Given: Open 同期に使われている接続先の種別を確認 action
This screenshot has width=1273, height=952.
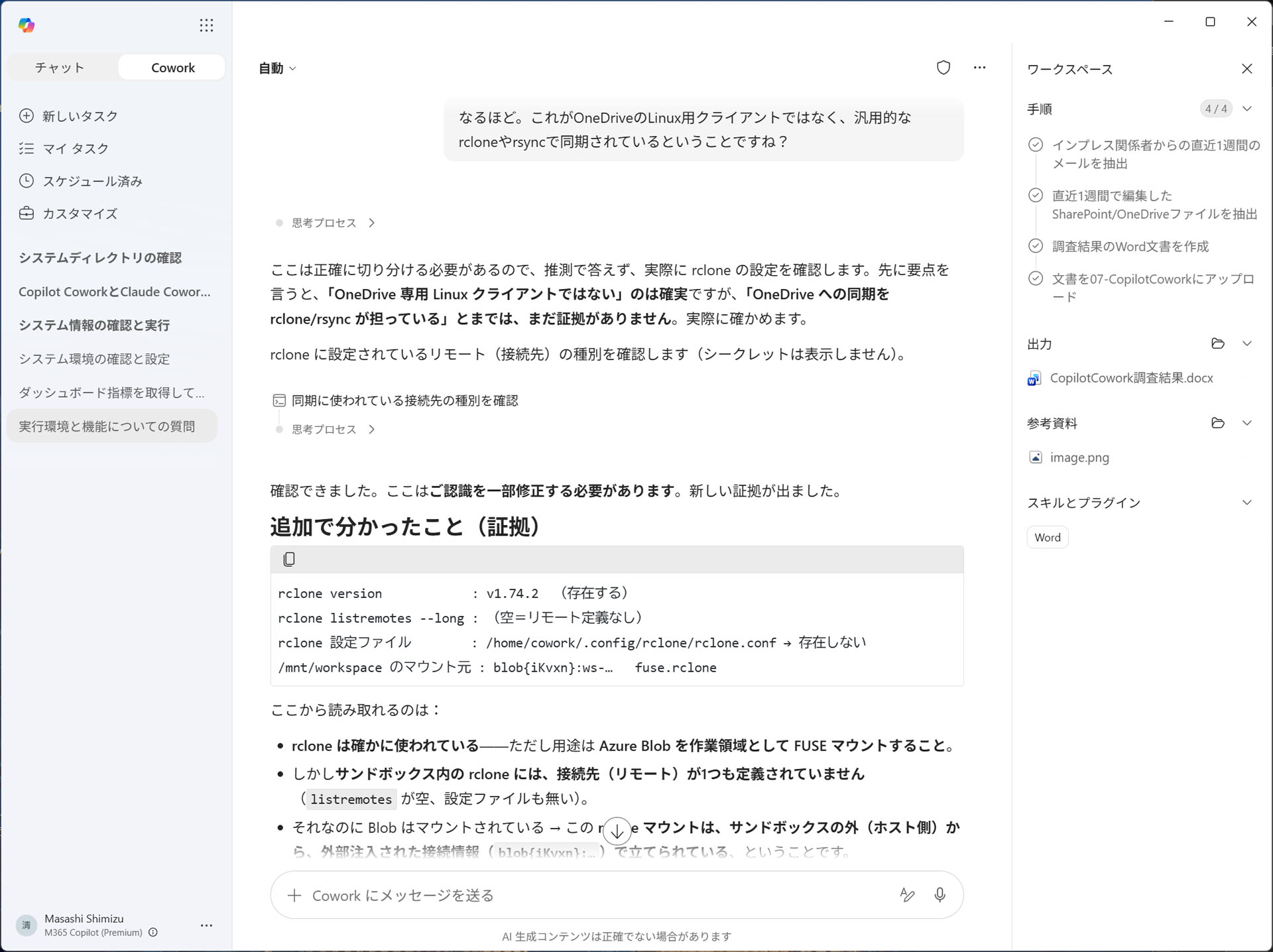Looking at the screenshot, I should point(404,400).
